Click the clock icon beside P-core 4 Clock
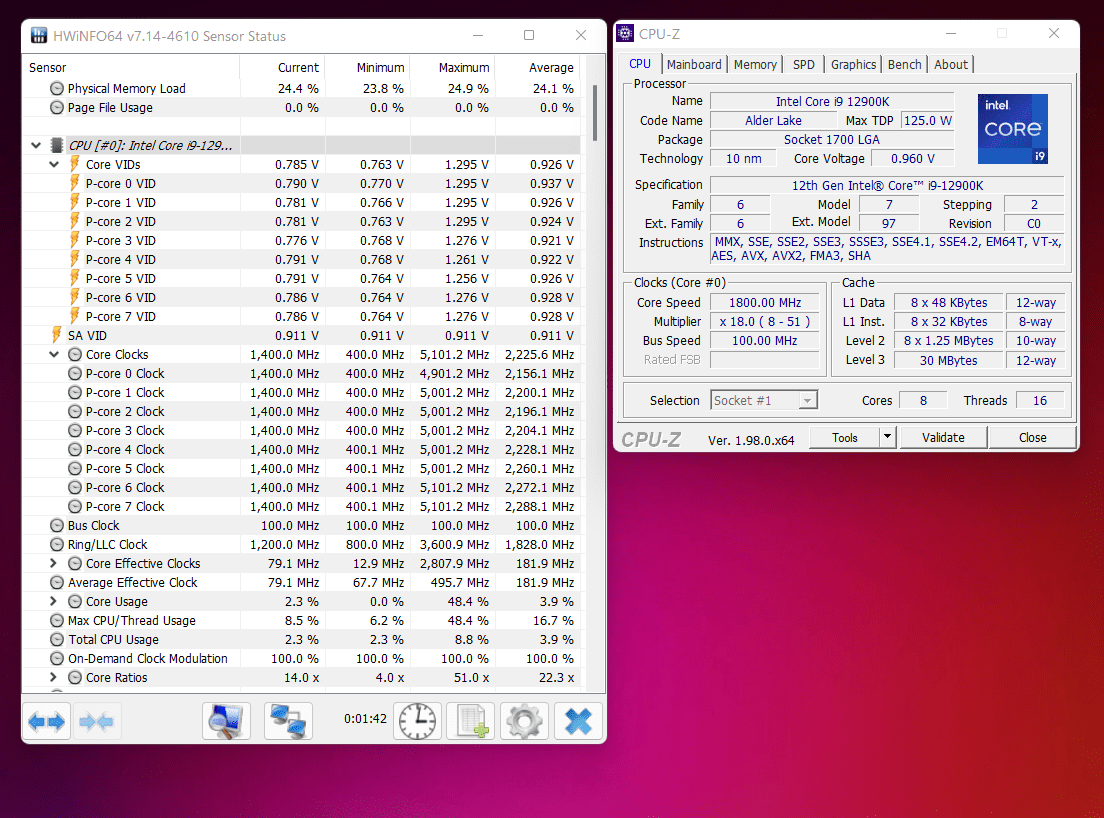 point(75,449)
